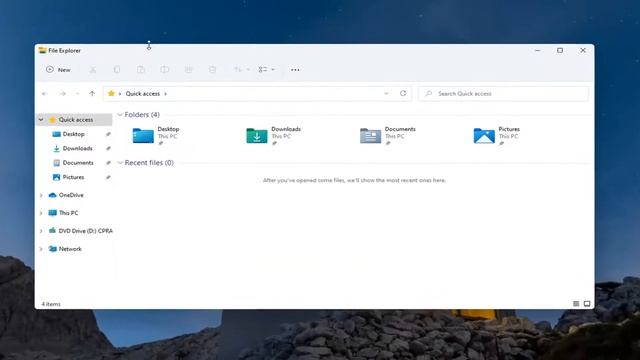Open the Sort options dropdown

[x=241, y=70]
